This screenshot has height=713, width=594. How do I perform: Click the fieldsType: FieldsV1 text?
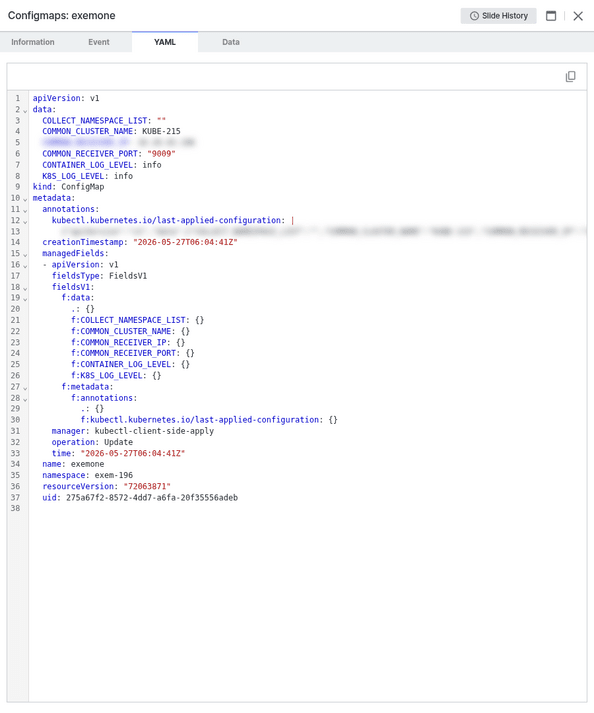(x=99, y=276)
